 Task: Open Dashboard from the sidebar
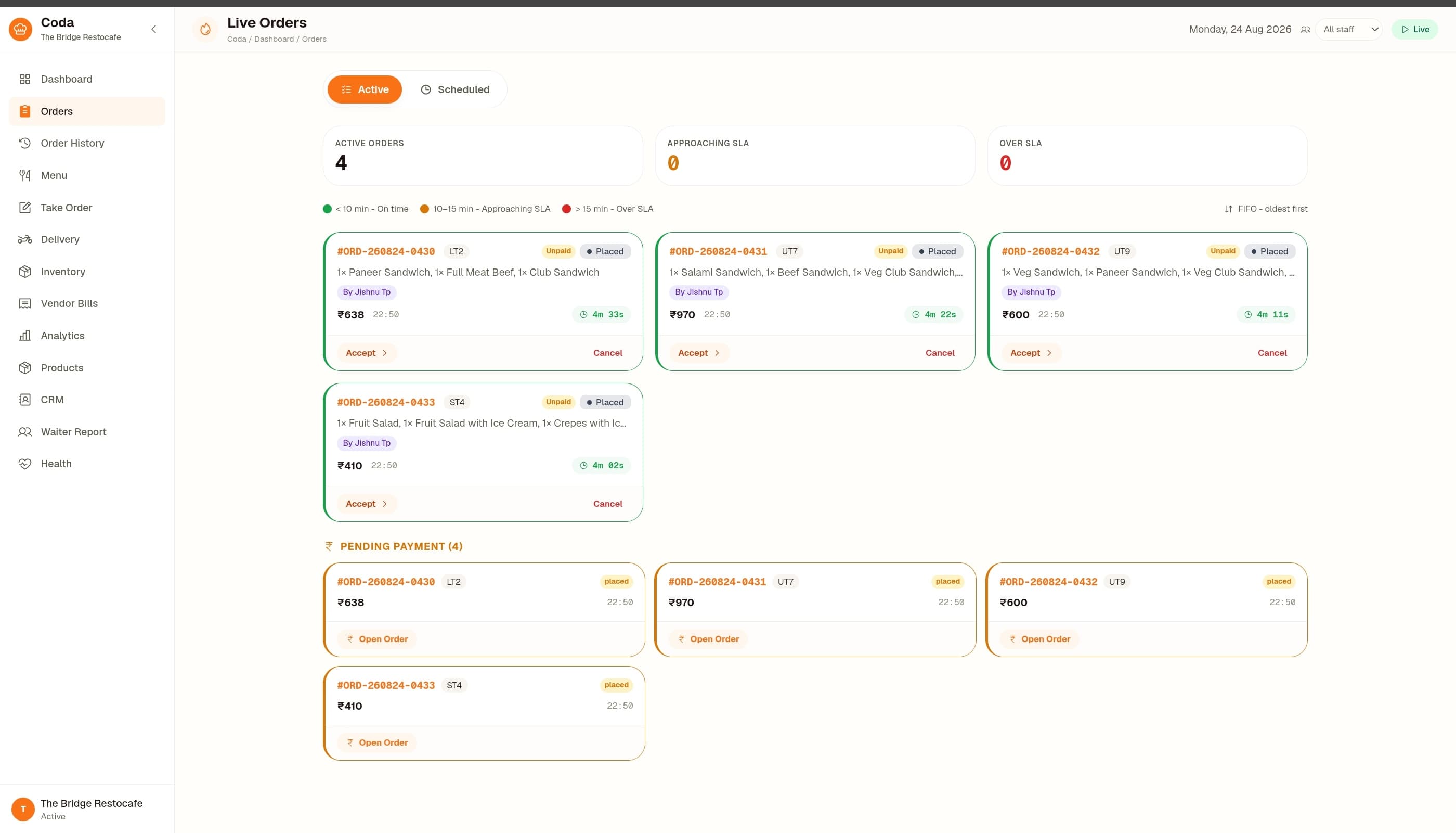click(x=87, y=79)
